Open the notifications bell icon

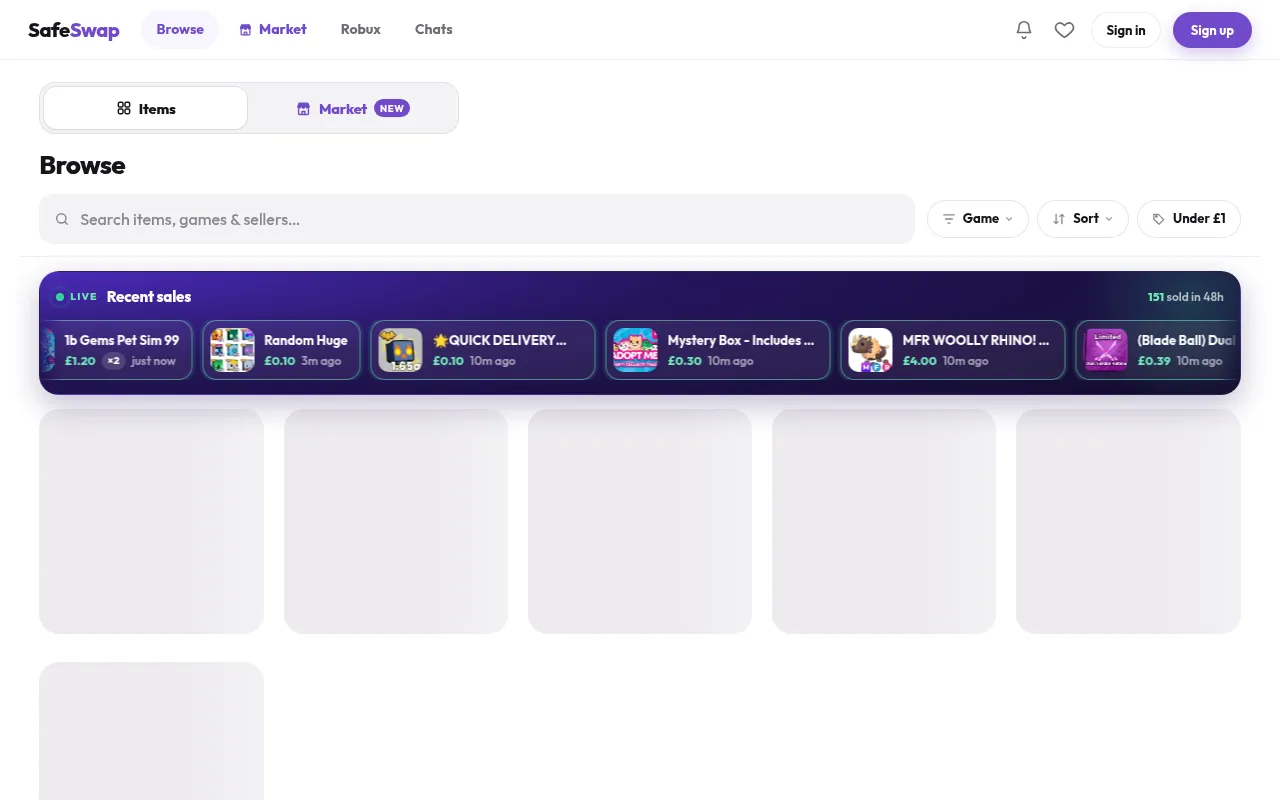point(1023,30)
